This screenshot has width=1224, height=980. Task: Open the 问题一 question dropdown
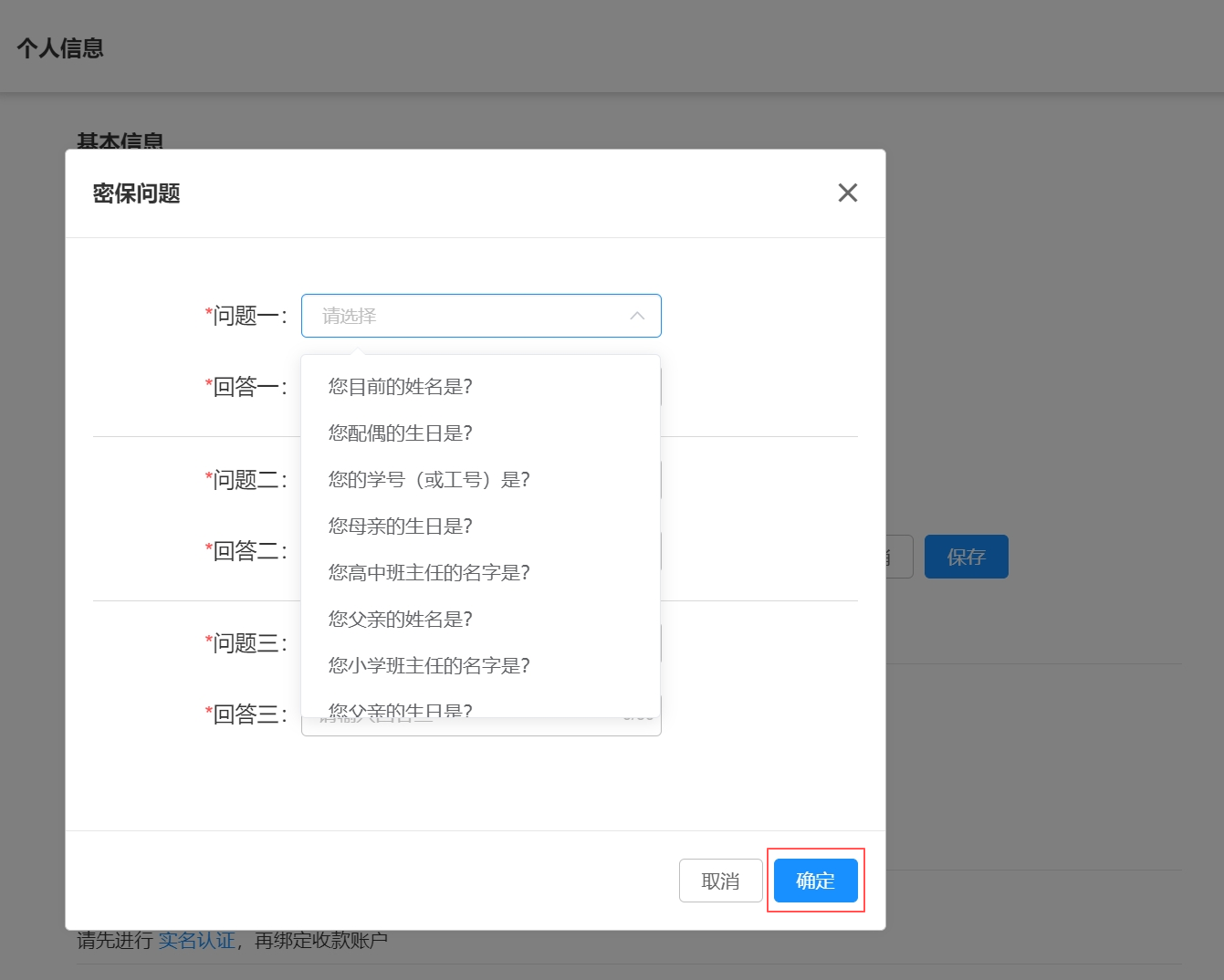point(481,316)
